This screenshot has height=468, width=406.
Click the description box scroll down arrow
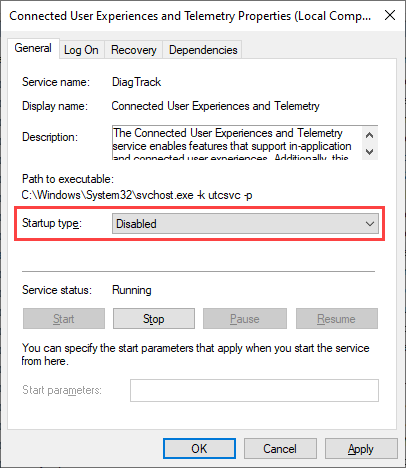369,152
